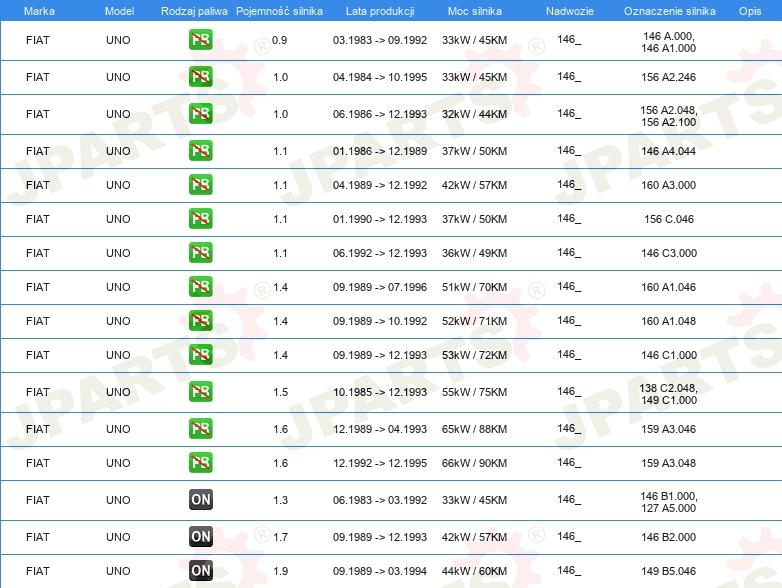Image resolution: width=782 pixels, height=588 pixels.
Task: Click production years 04.1984 -> 10.1995
Action: 380,77
